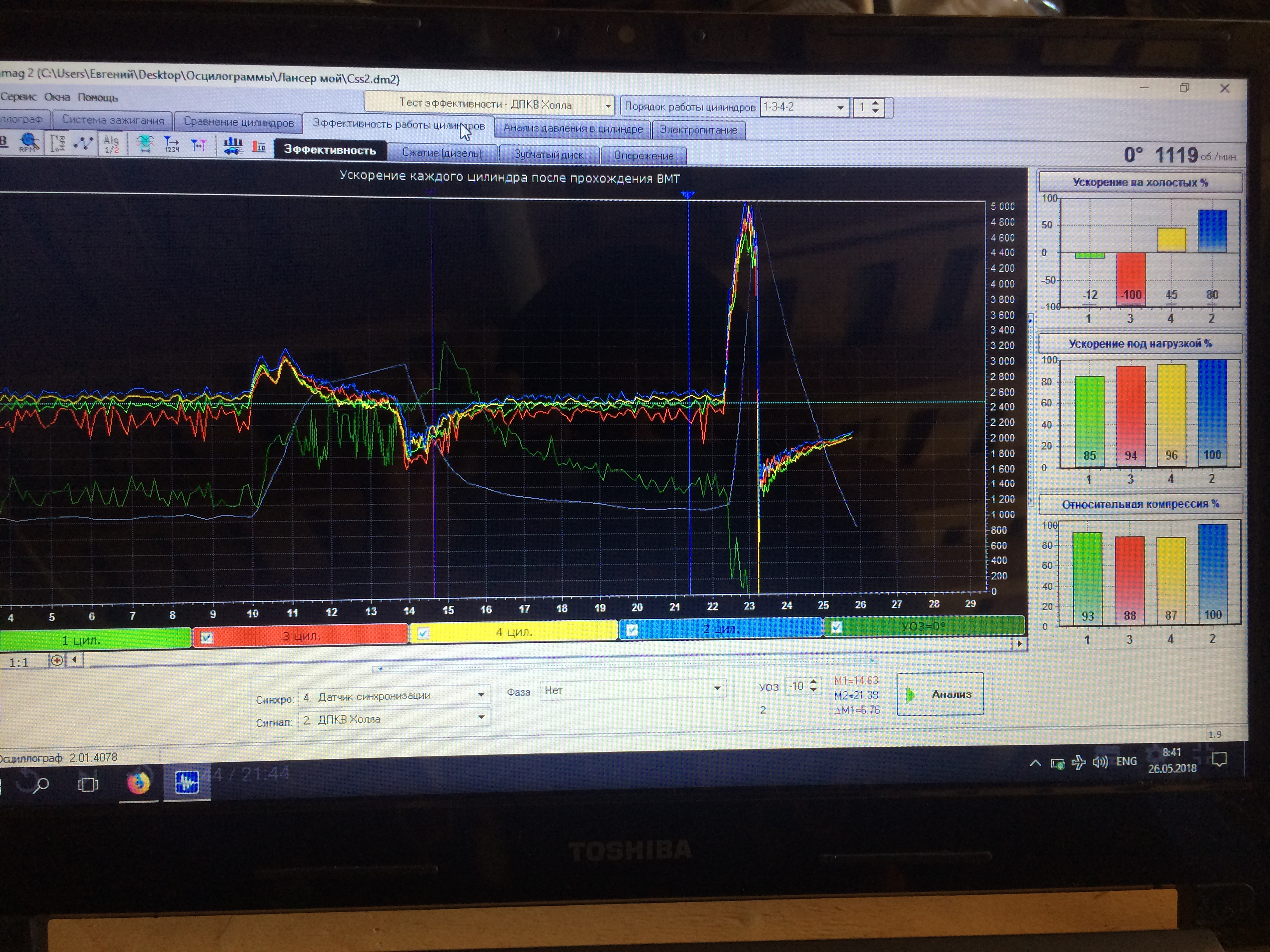Close the oscilloscope window
Image resolution: width=1270 pixels, height=952 pixels.
pyautogui.click(x=1224, y=88)
